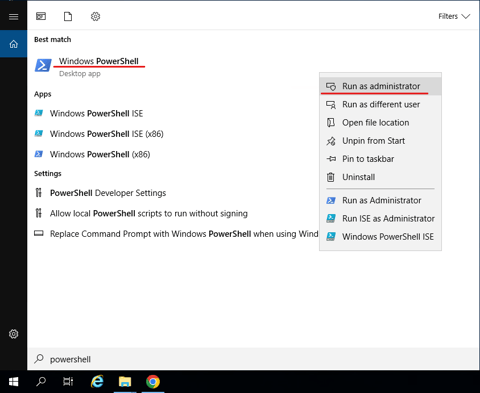Select Unpin from Start
This screenshot has height=393, width=480.
click(x=380, y=141)
